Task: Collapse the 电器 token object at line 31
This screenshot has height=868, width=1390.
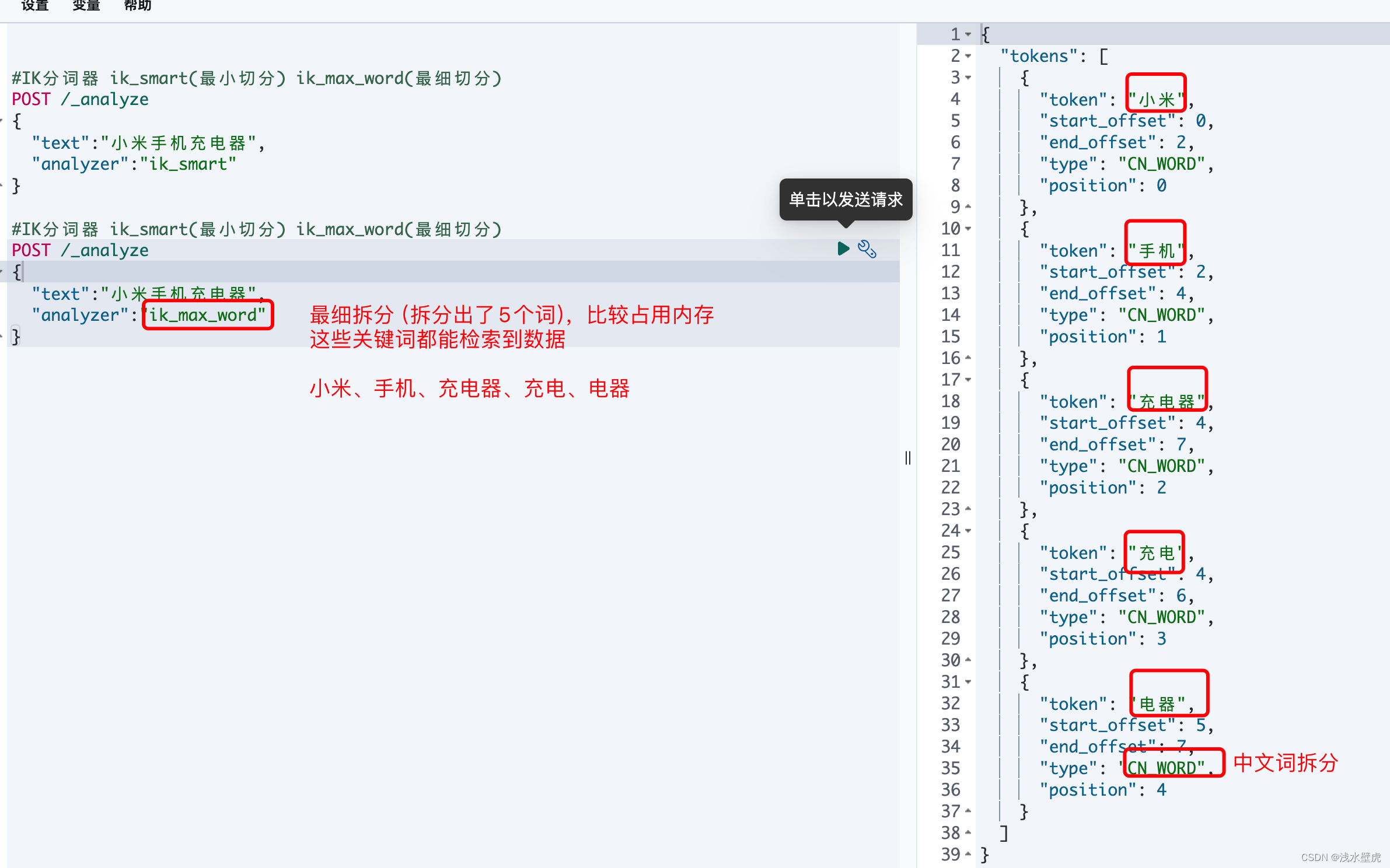Action: 968,682
